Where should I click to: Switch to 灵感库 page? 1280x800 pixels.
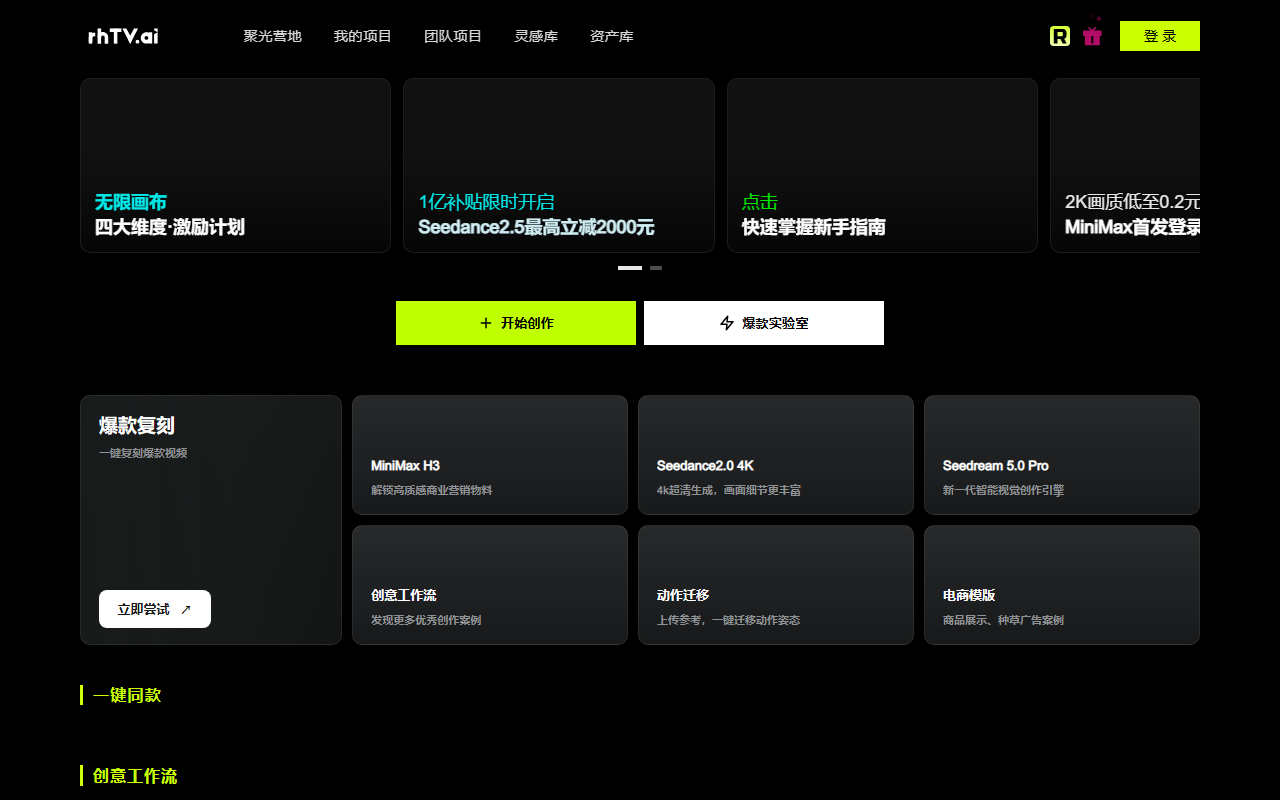(536, 36)
